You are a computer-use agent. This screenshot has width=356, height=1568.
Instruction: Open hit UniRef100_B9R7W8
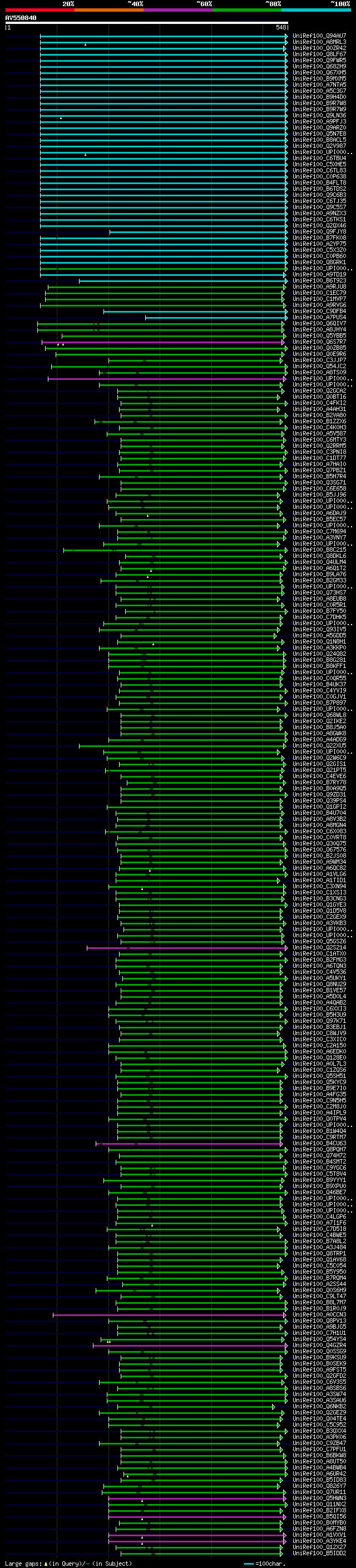tap(319, 103)
